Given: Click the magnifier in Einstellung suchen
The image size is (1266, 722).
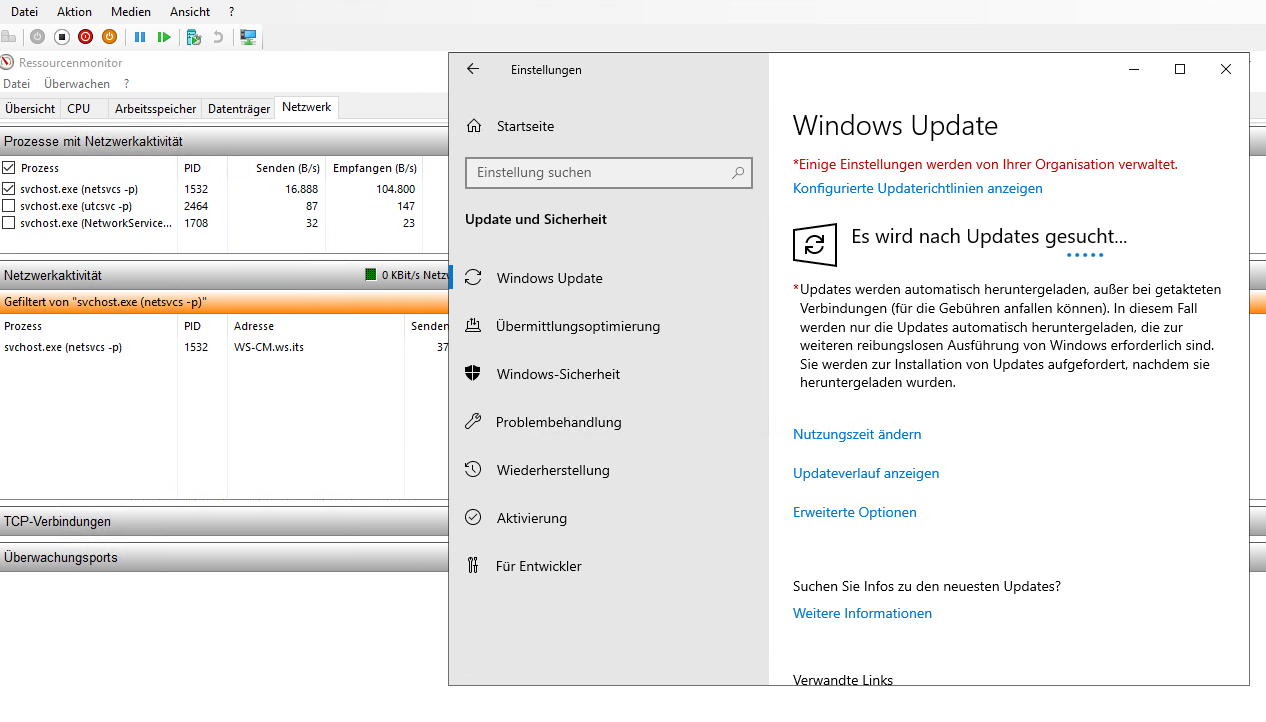Looking at the screenshot, I should (x=738, y=172).
